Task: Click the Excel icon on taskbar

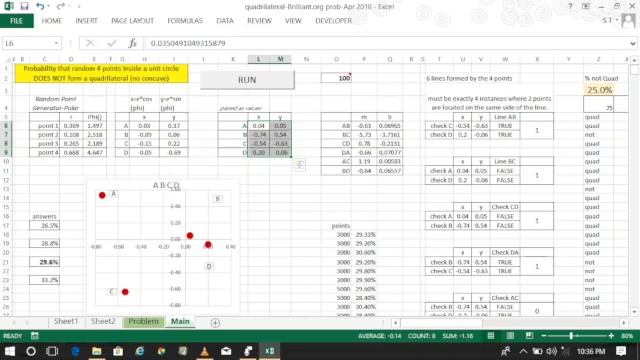Action: point(269,351)
